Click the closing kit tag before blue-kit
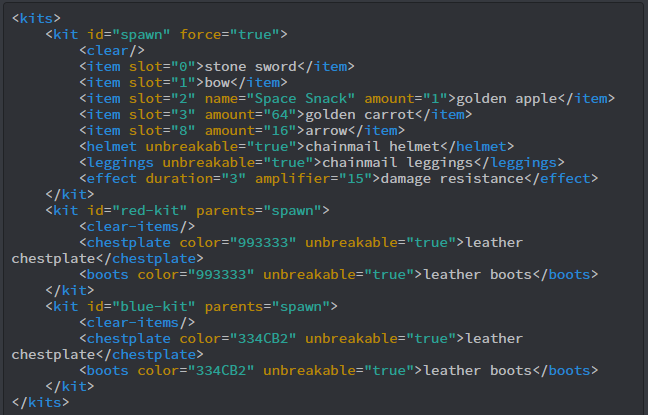Image resolution: width=648 pixels, height=415 pixels. coord(70,291)
